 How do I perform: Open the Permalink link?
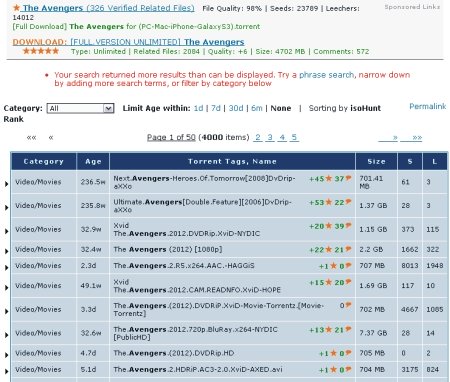(427, 106)
